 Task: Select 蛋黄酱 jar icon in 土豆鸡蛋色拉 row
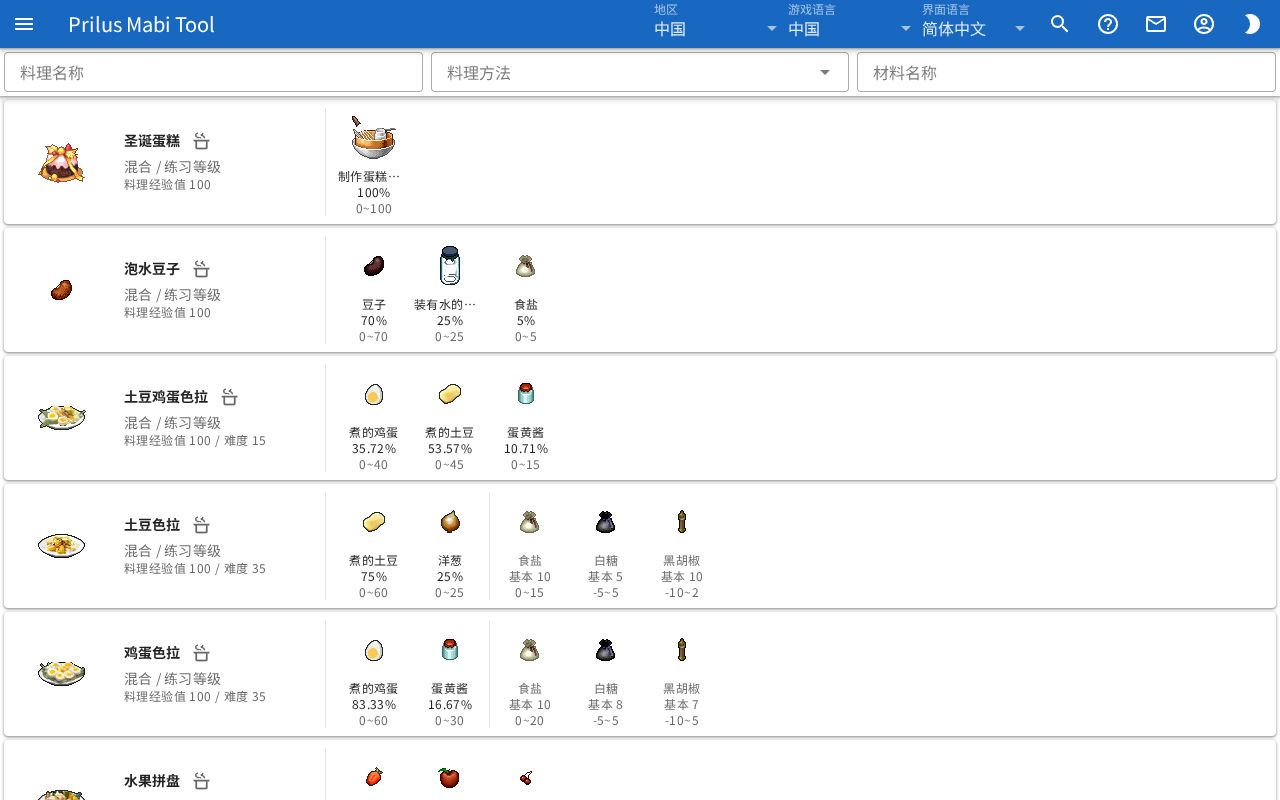tap(526, 394)
